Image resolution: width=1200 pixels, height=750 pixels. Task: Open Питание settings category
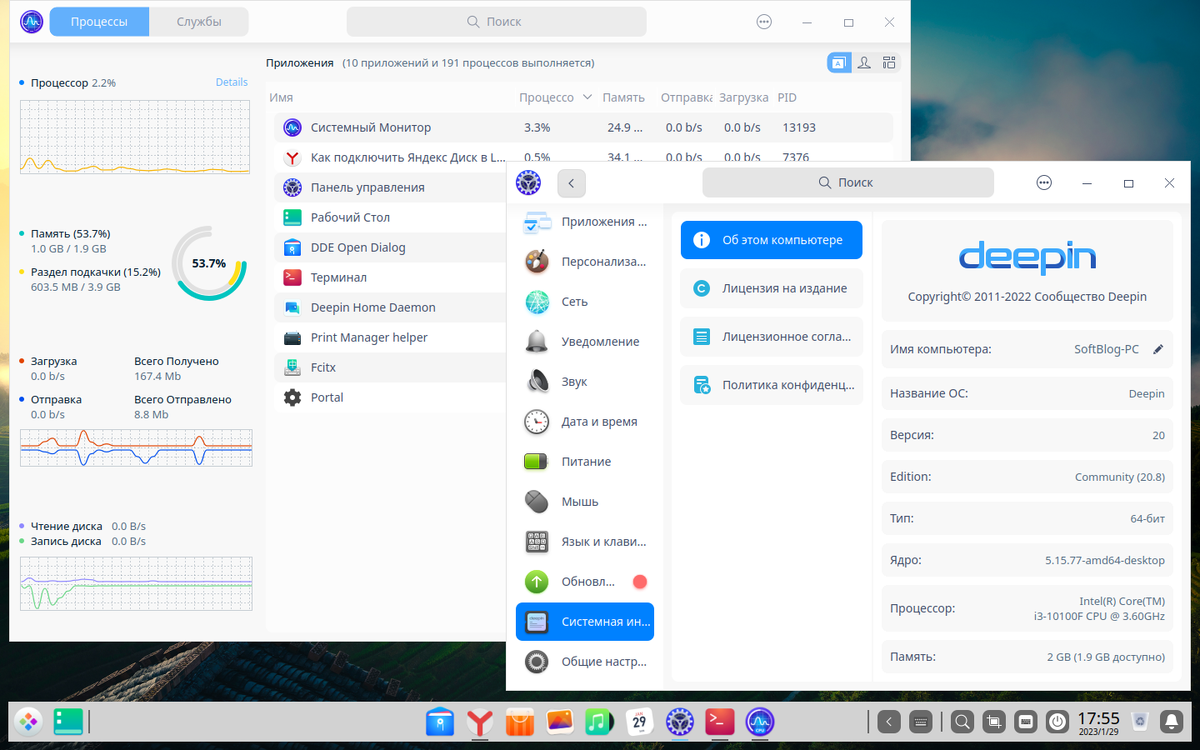[x=584, y=461]
